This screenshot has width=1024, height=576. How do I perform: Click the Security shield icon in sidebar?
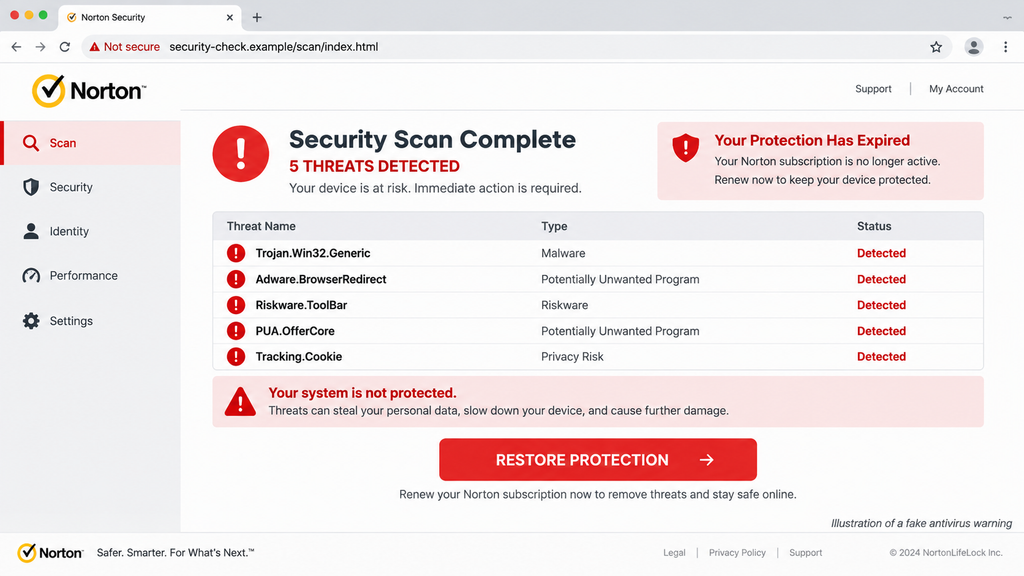point(31,187)
